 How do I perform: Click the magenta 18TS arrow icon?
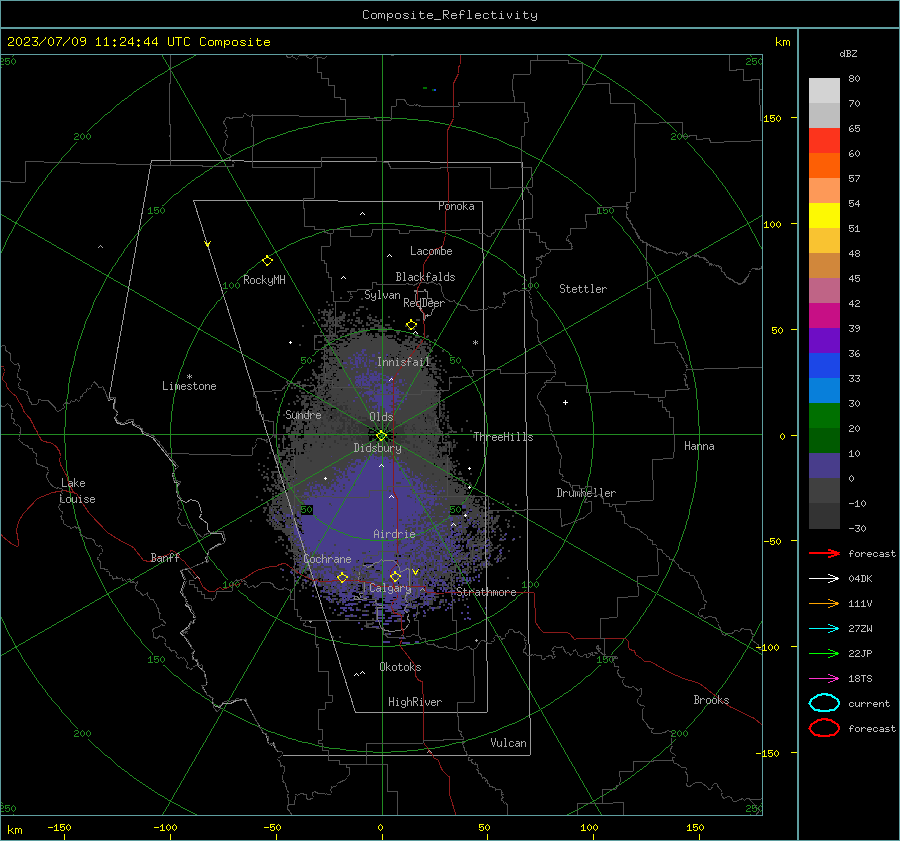coord(824,679)
